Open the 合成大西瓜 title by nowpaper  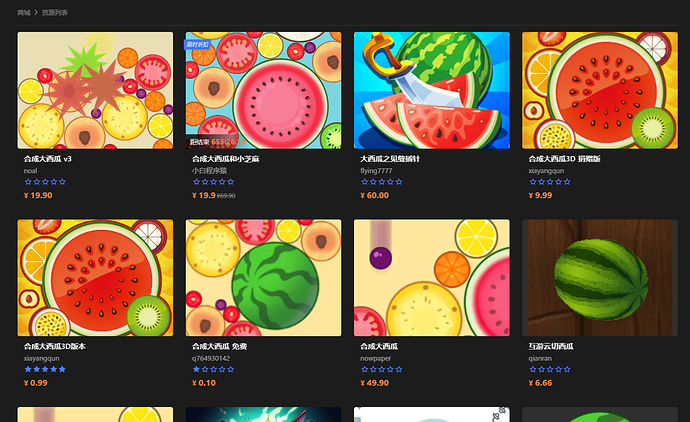point(379,346)
